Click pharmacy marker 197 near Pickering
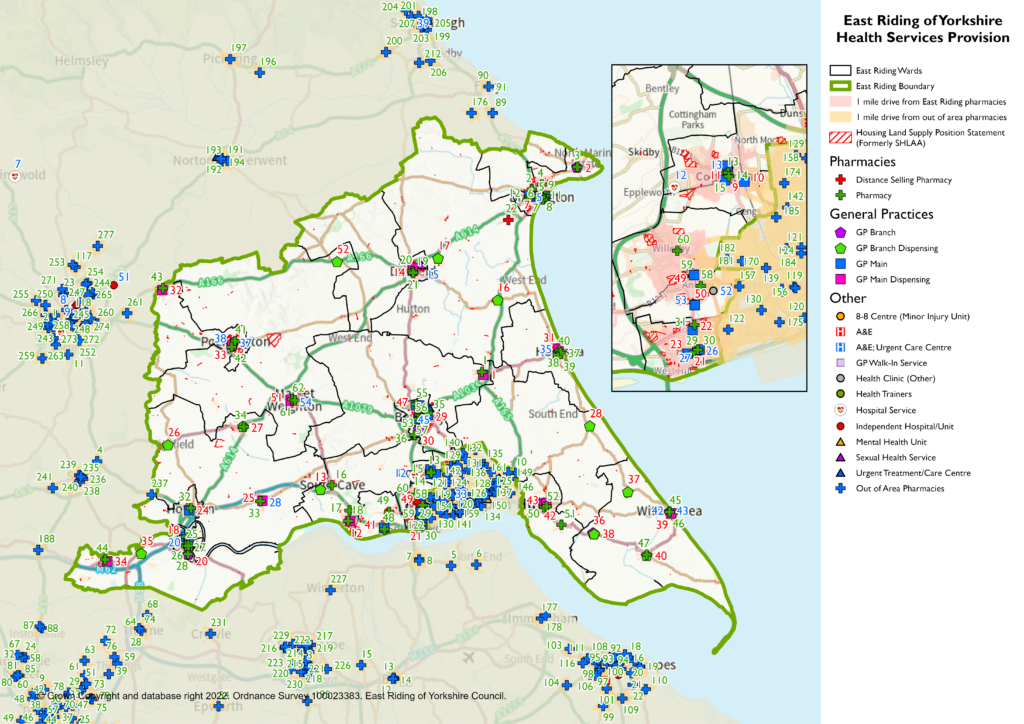Viewport: 1024px width, 724px height. point(230,60)
